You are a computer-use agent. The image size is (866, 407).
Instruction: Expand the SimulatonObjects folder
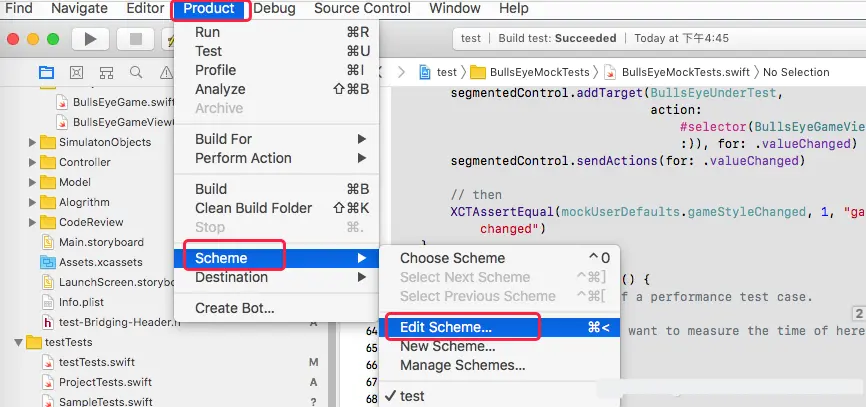pyautogui.click(x=33, y=142)
